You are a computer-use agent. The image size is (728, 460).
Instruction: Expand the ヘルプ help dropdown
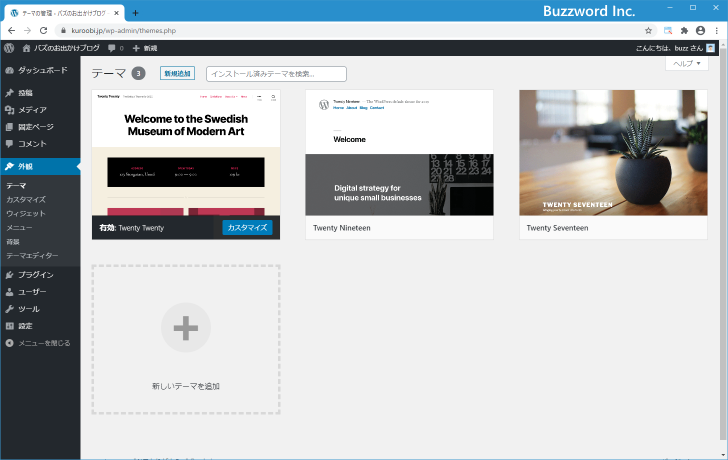pyautogui.click(x=687, y=64)
